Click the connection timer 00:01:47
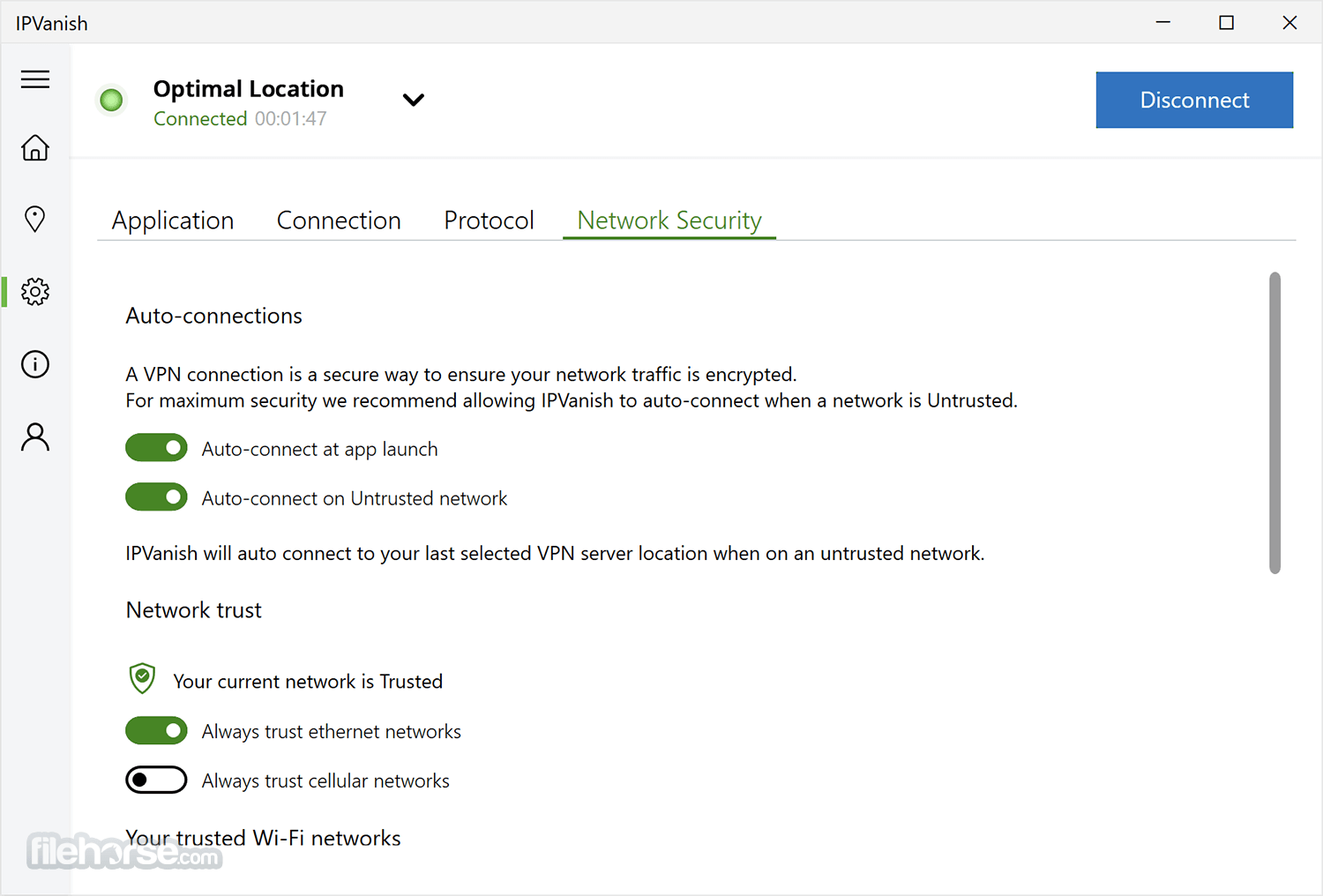The image size is (1323, 896). [x=291, y=119]
